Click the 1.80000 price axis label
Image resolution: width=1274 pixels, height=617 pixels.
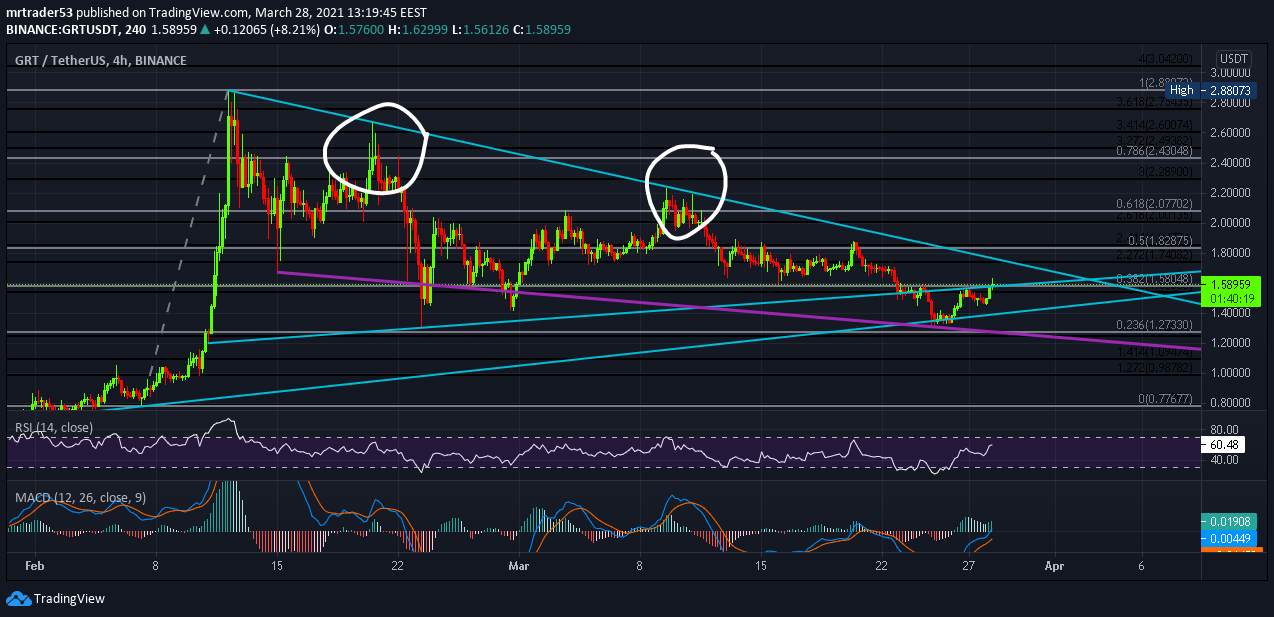pyautogui.click(x=1231, y=253)
